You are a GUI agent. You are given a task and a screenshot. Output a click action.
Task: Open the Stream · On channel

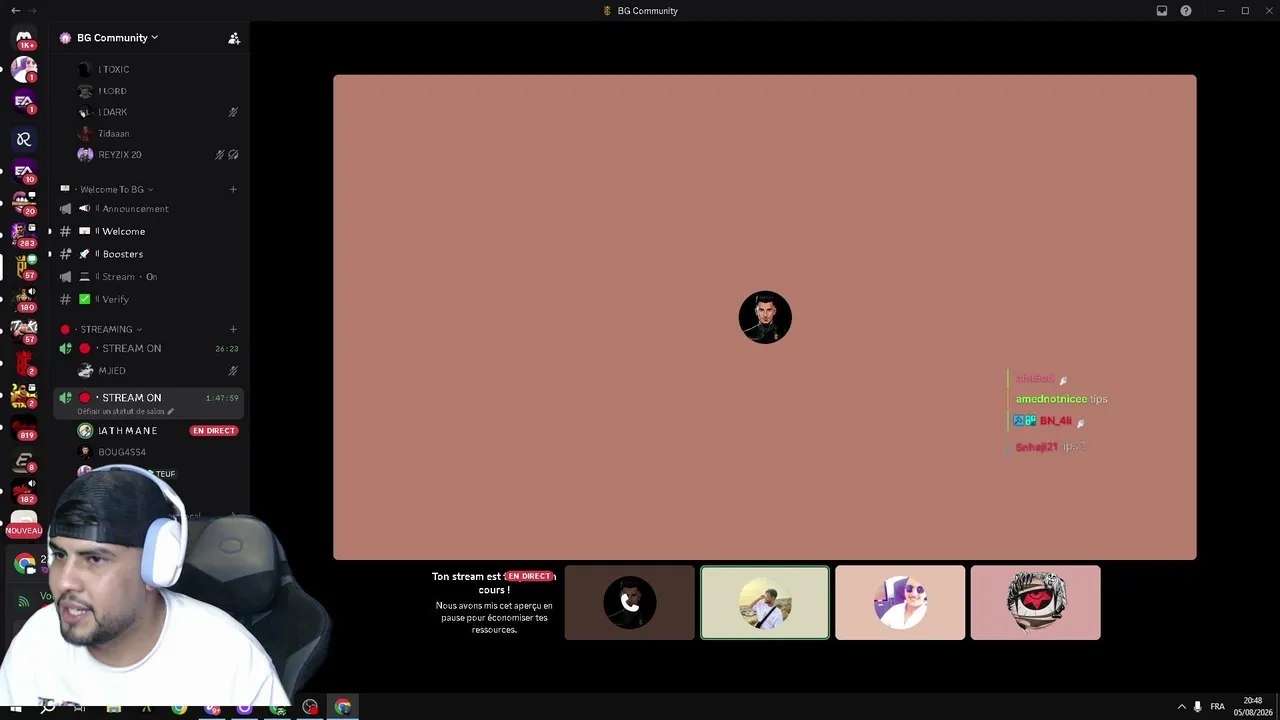coord(148,277)
